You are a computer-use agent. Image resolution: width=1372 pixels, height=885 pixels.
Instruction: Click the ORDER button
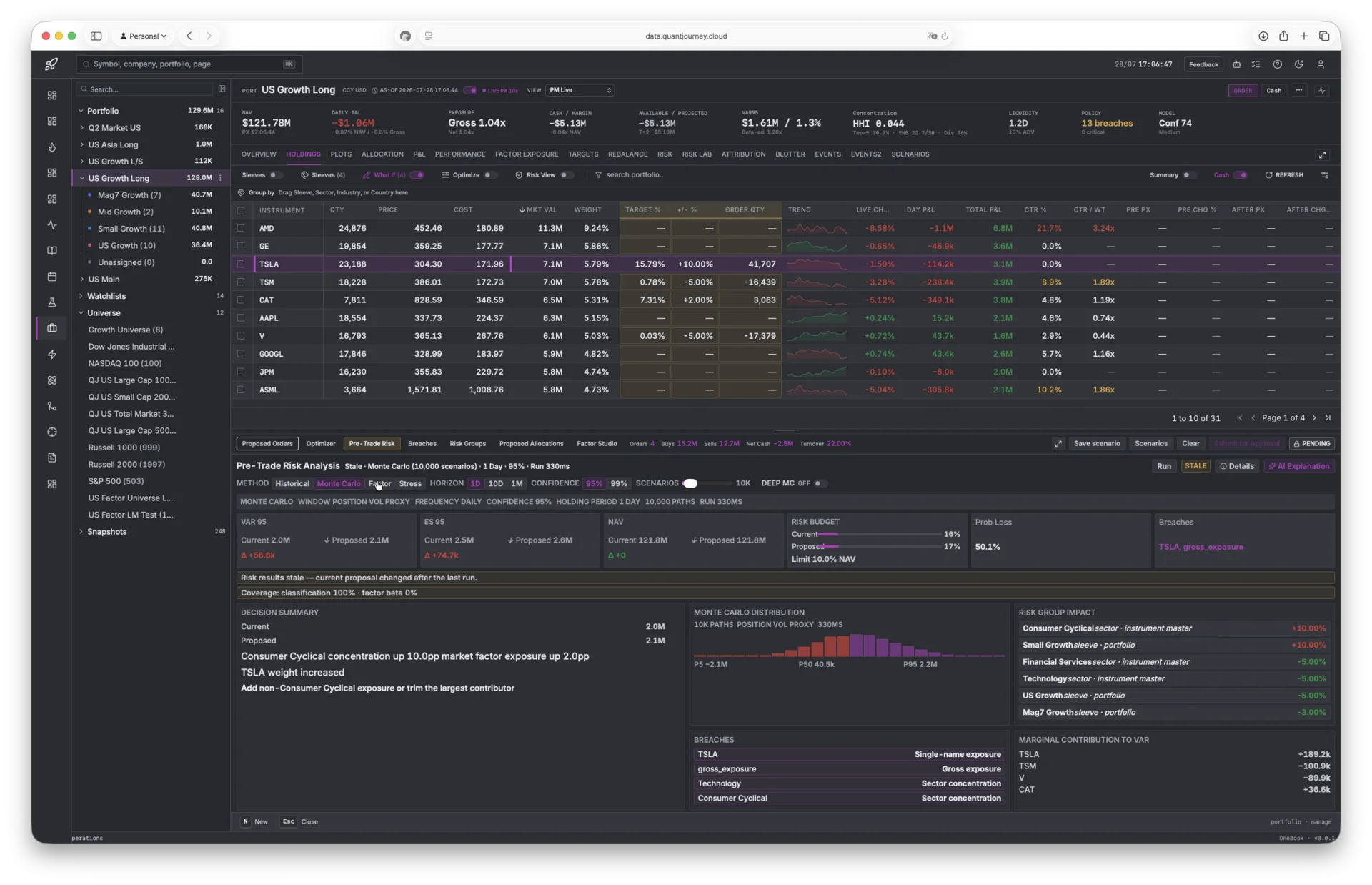1243,91
